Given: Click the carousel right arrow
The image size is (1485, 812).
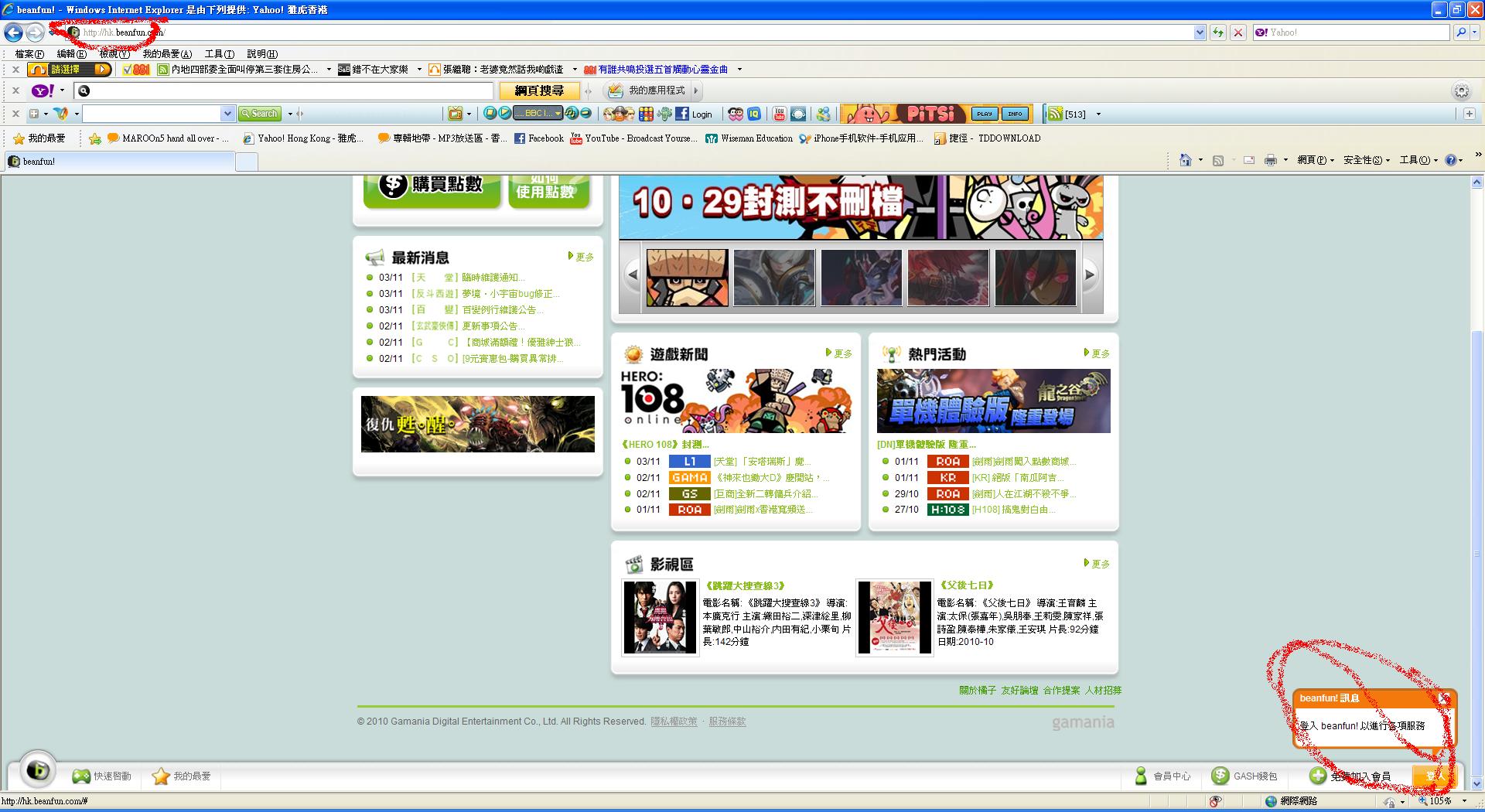Looking at the screenshot, I should [x=1090, y=275].
